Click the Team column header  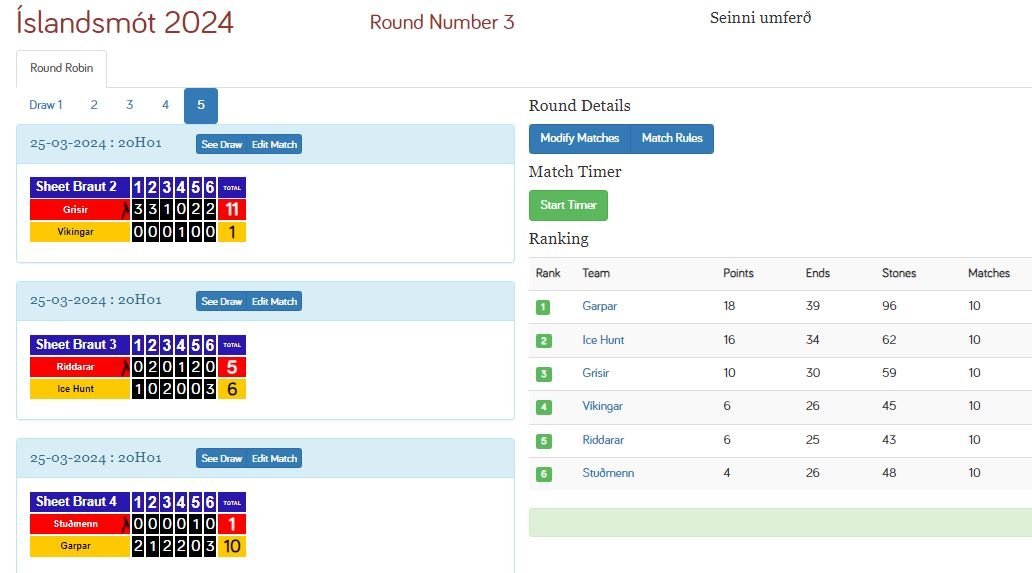[x=596, y=273]
